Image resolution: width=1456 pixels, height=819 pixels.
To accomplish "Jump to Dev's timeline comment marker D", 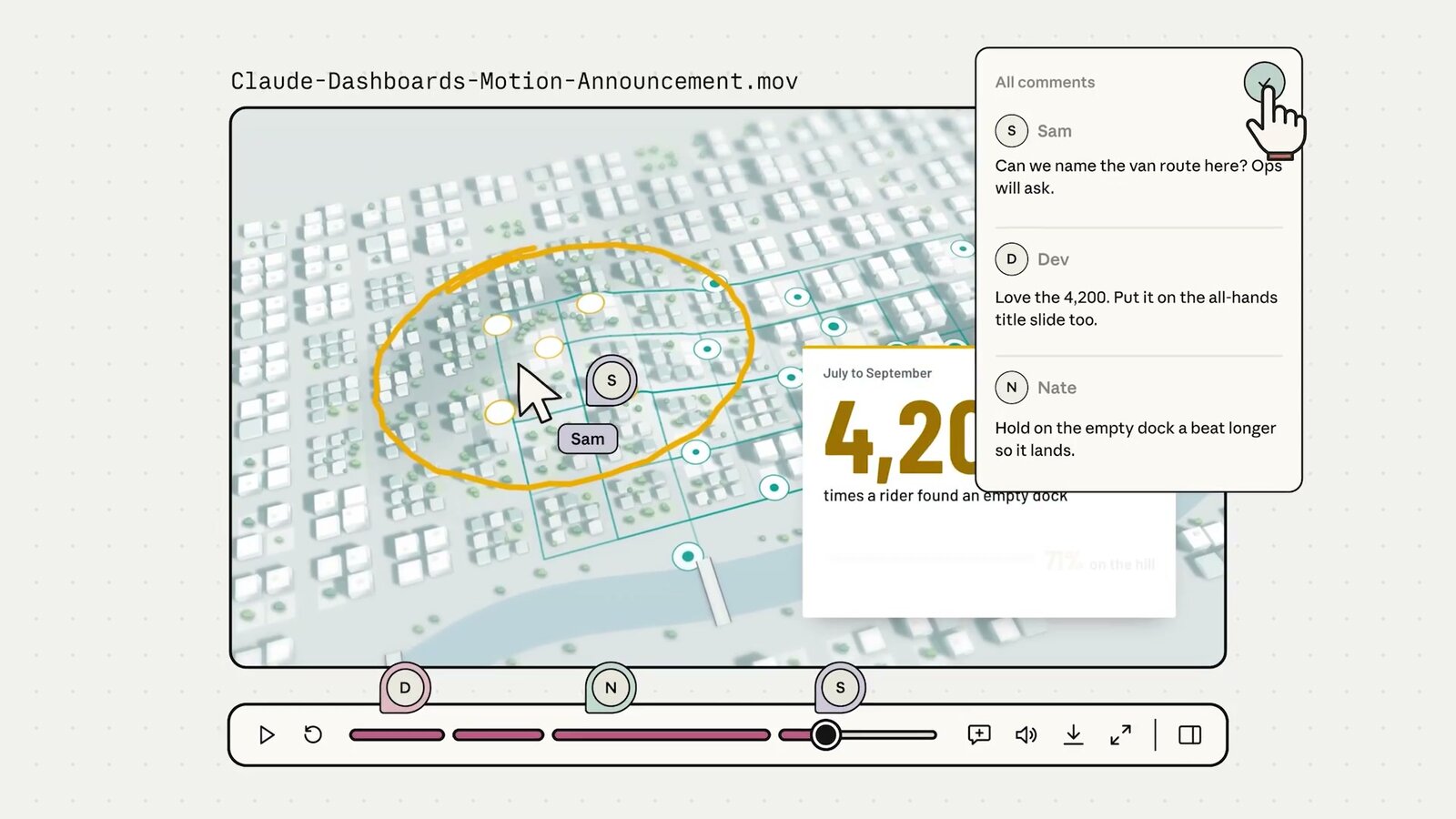I will click(405, 688).
